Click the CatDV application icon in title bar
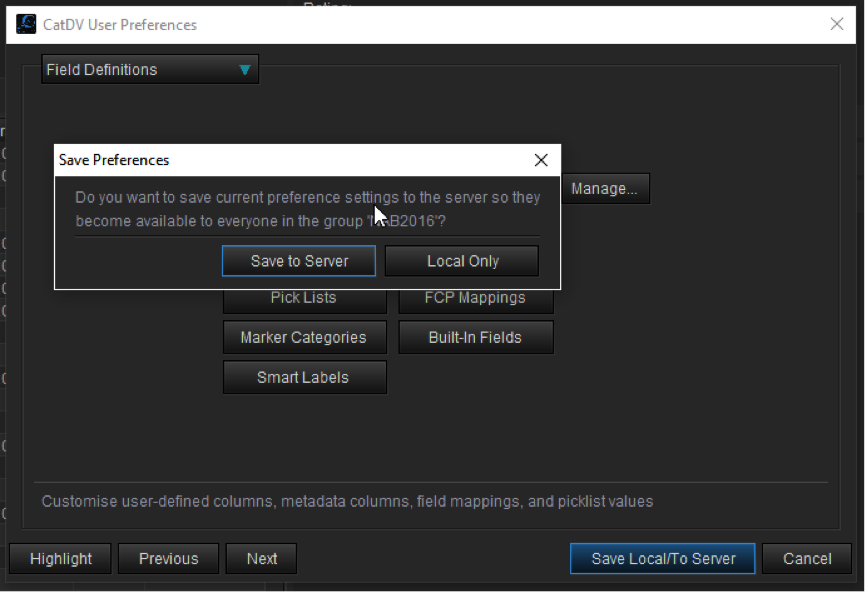The height and width of the screenshot is (592, 865). click(x=26, y=24)
